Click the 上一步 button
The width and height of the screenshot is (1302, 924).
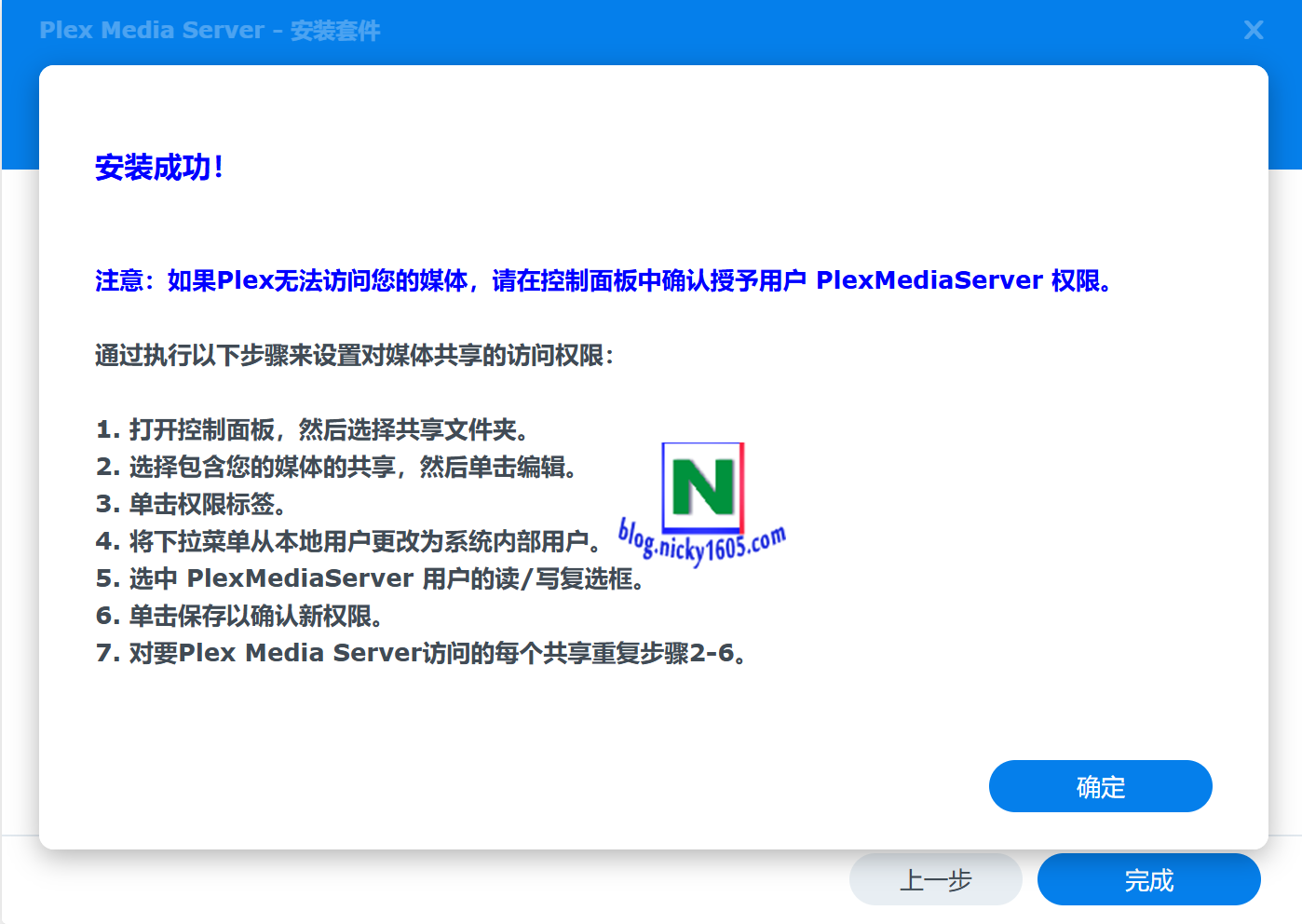click(935, 879)
